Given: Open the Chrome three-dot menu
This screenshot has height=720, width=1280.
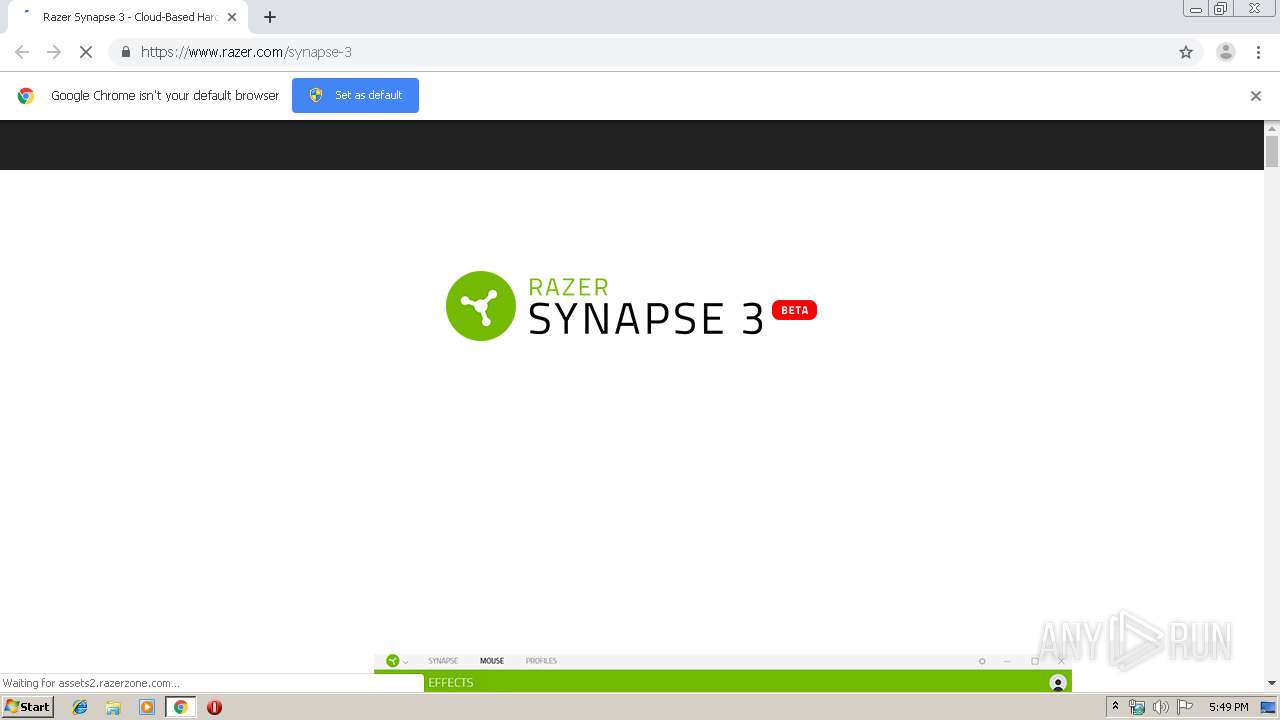Looking at the screenshot, I should point(1258,52).
